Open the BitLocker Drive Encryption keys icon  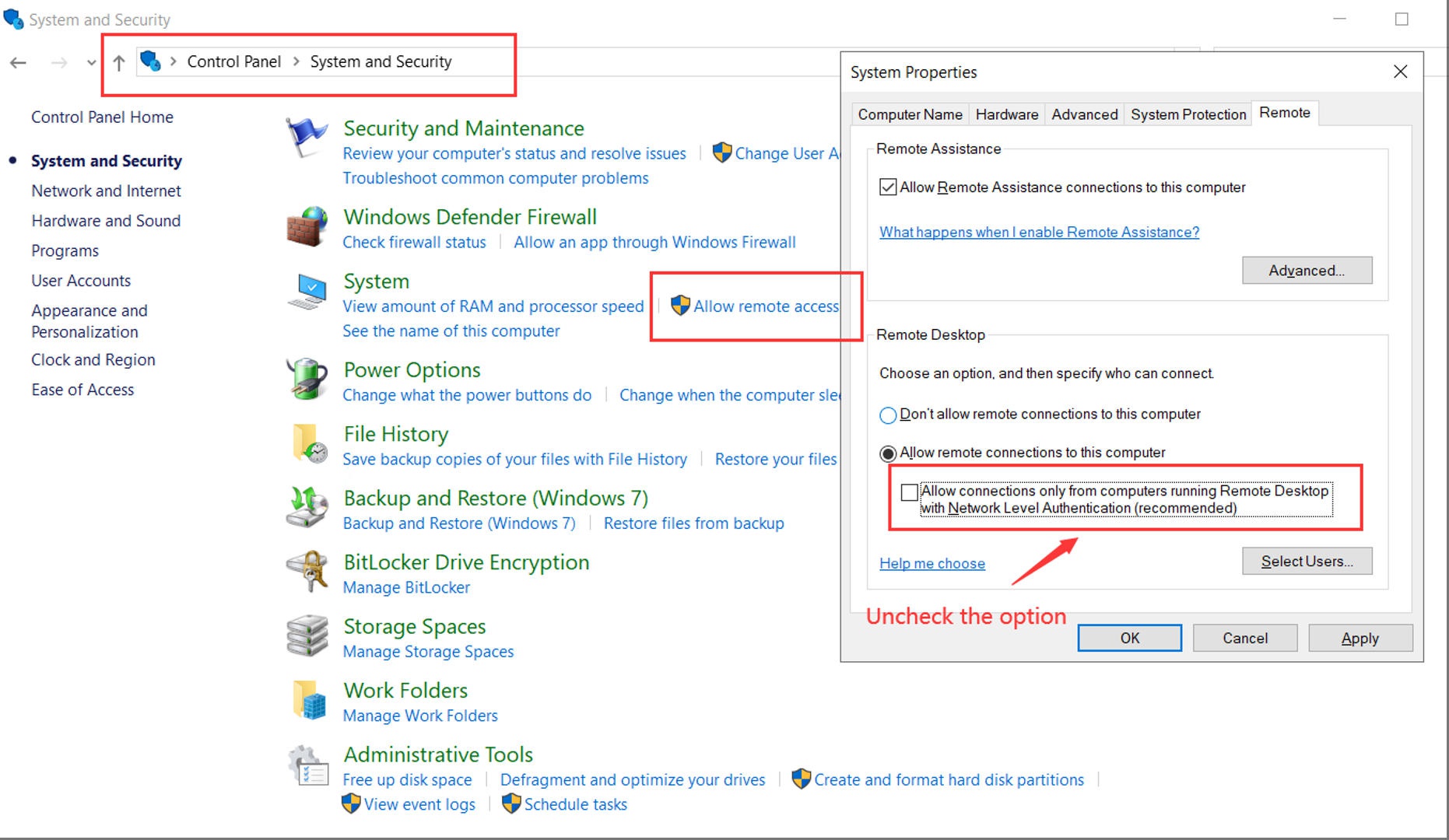point(308,572)
